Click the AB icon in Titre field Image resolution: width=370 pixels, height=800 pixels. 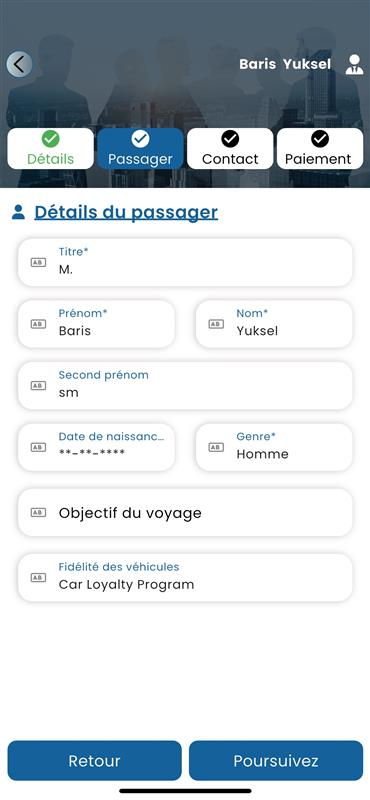click(38, 262)
